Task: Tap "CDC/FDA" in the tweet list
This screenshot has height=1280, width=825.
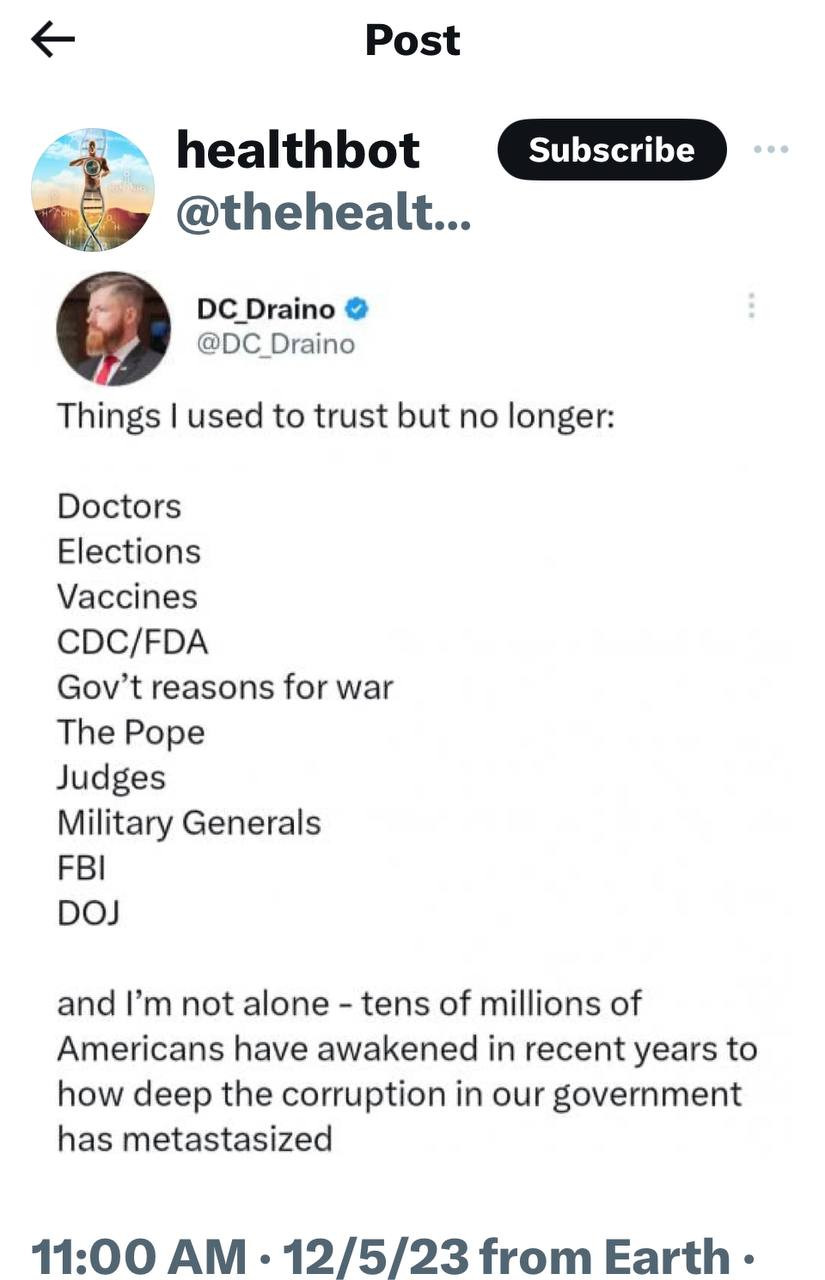Action: [132, 642]
